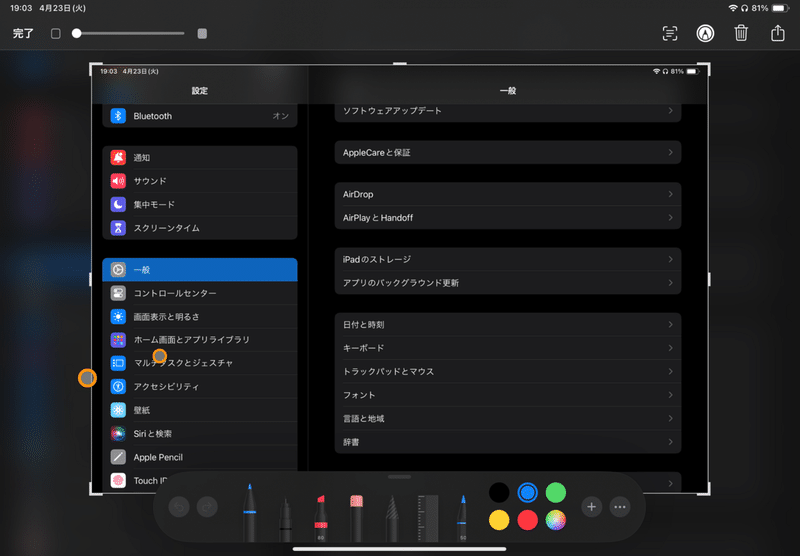Open the rainbow color picker wheel

pos(556,520)
